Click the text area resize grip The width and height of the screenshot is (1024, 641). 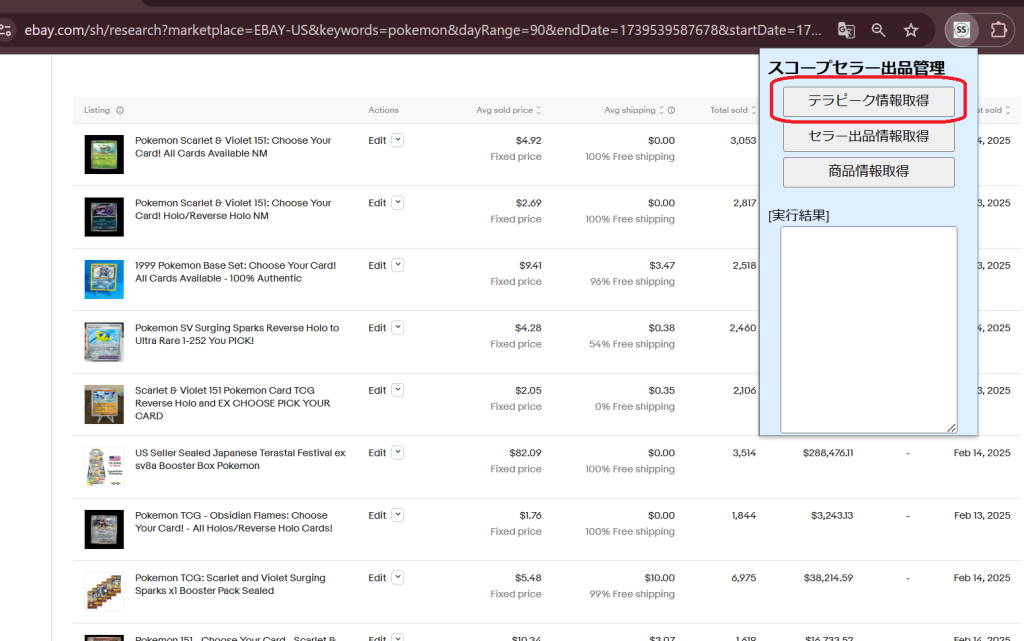pyautogui.click(x=952, y=428)
